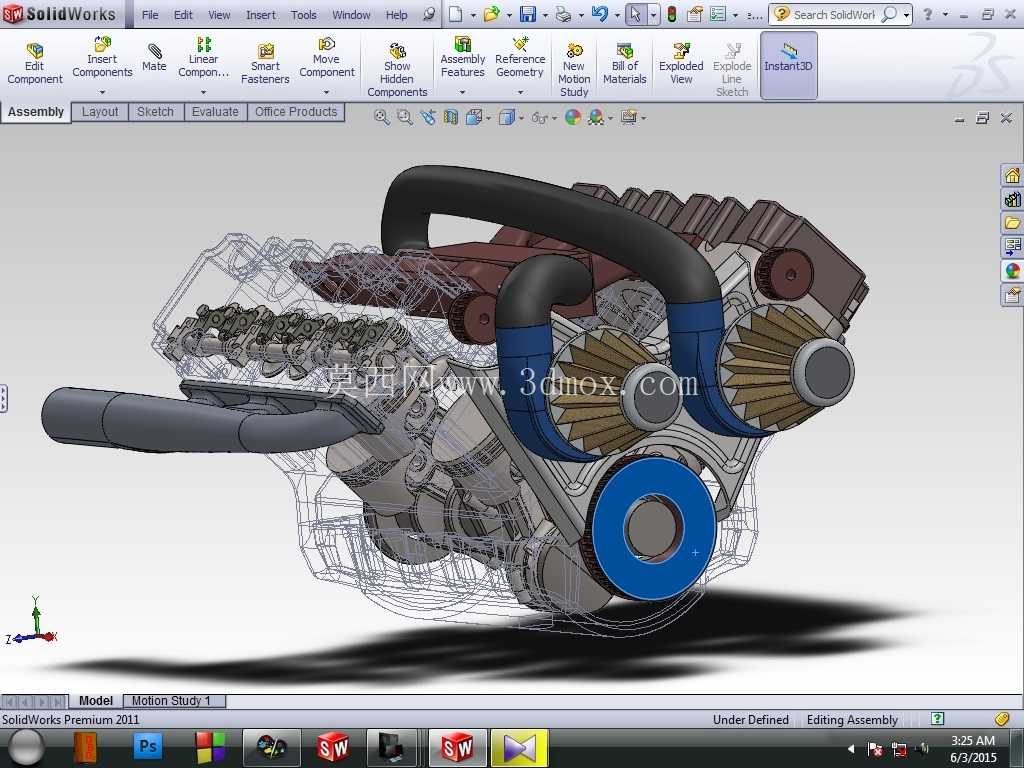Click the Open file folder icon

[491, 14]
